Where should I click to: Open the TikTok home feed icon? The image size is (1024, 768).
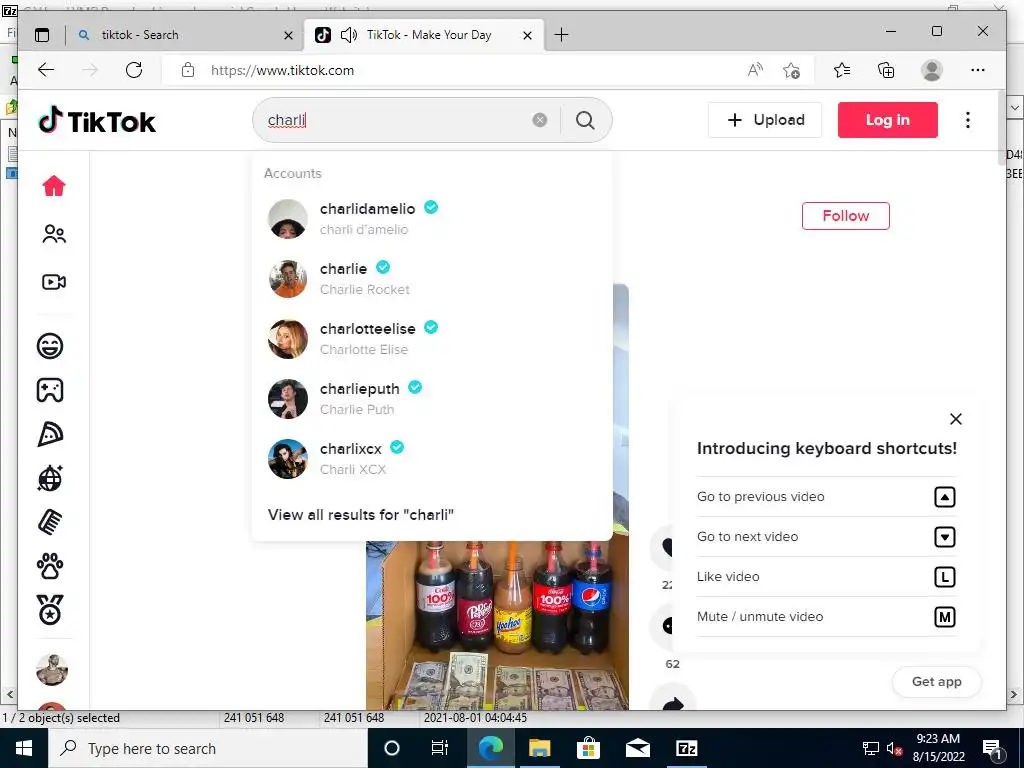(54, 186)
